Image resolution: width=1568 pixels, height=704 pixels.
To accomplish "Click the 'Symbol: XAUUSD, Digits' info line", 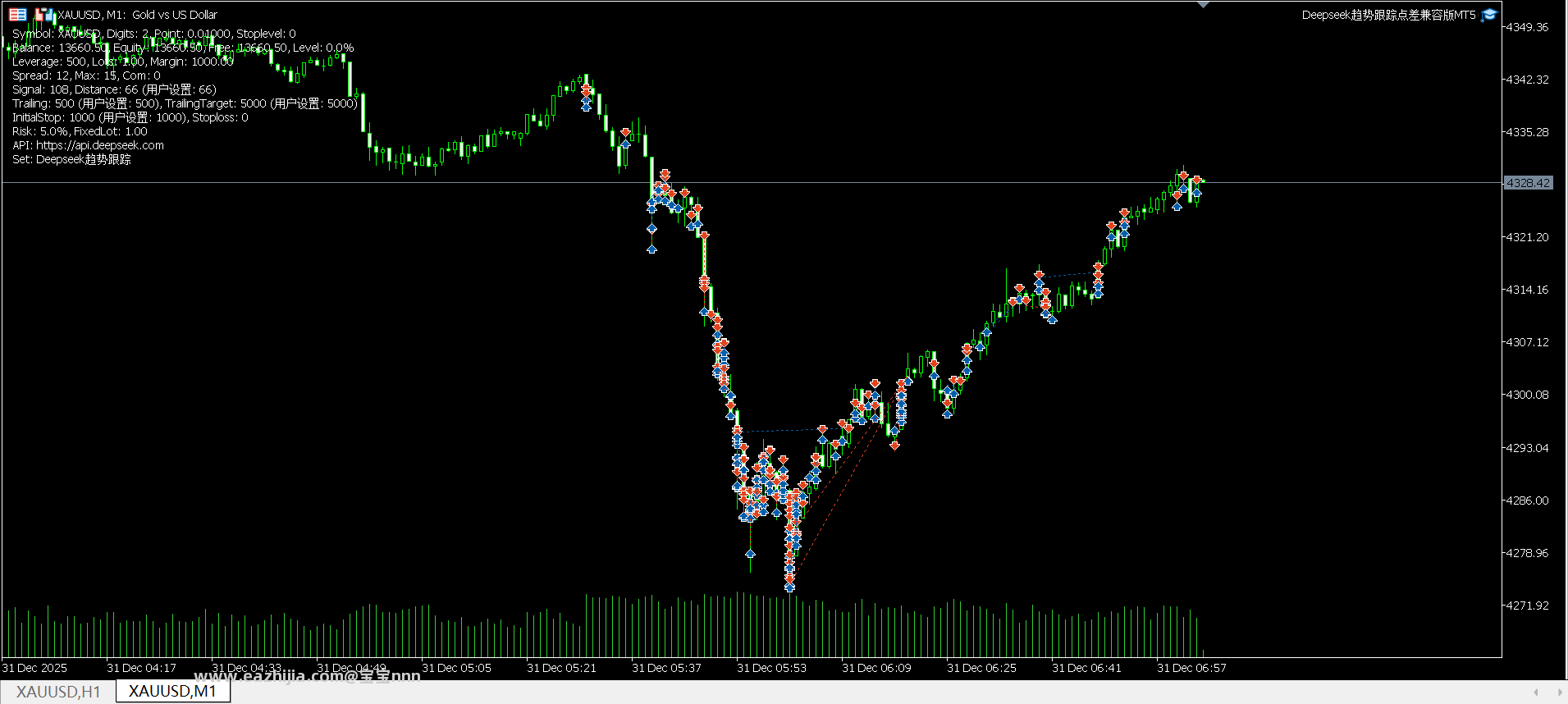I will click(154, 34).
